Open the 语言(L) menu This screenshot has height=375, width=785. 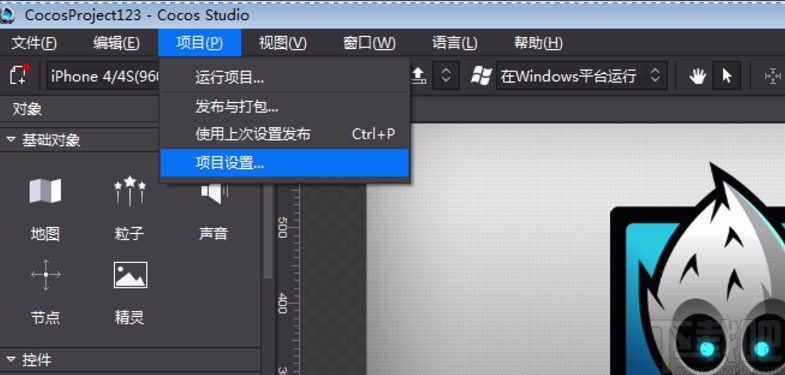(x=455, y=43)
